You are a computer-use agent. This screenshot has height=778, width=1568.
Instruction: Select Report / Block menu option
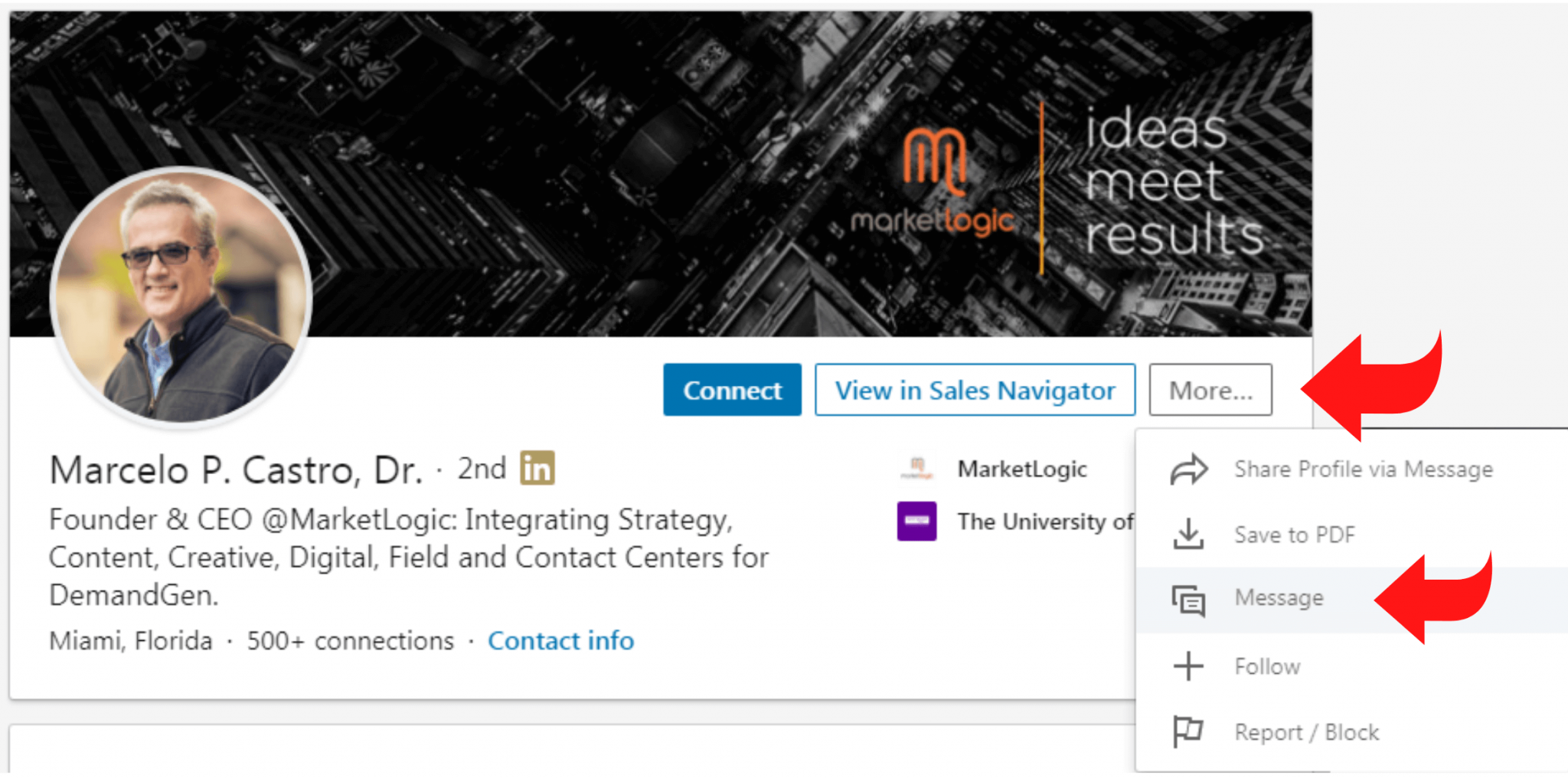(1307, 731)
